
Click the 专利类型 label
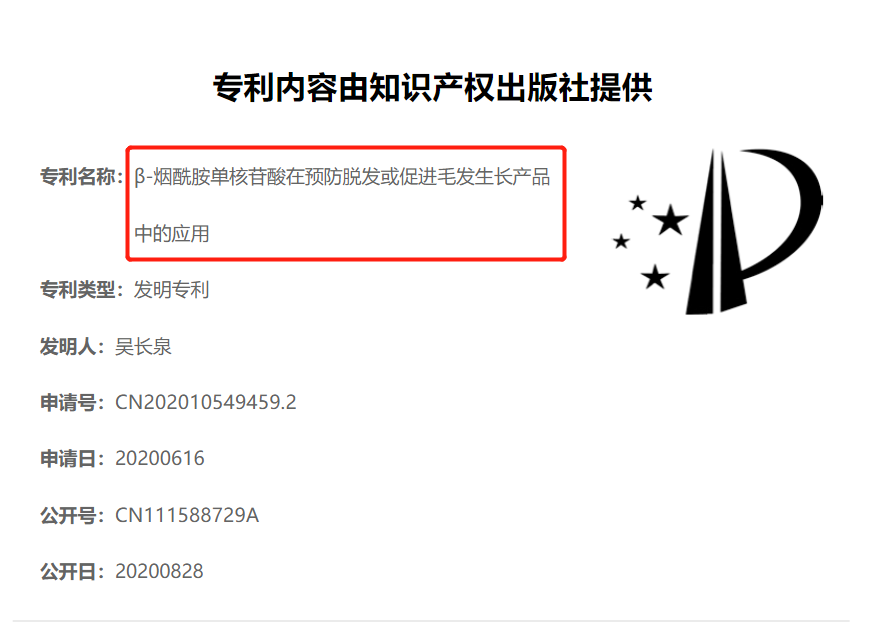click(82, 289)
